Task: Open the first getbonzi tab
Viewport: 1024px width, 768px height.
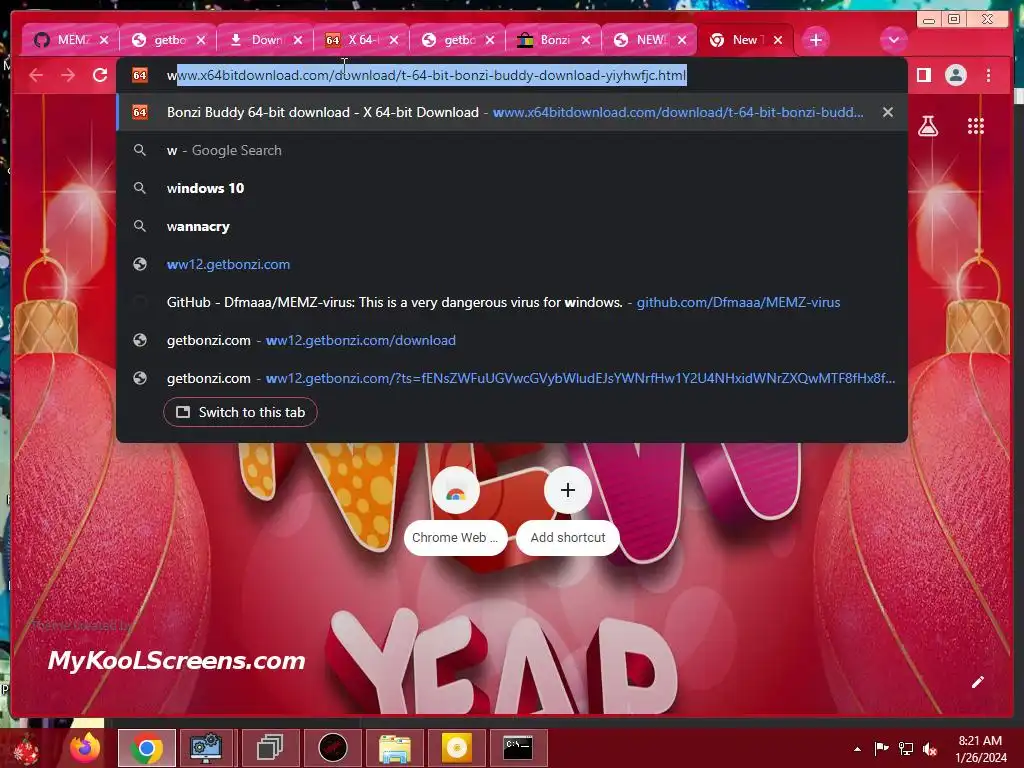Action: tap(159, 40)
